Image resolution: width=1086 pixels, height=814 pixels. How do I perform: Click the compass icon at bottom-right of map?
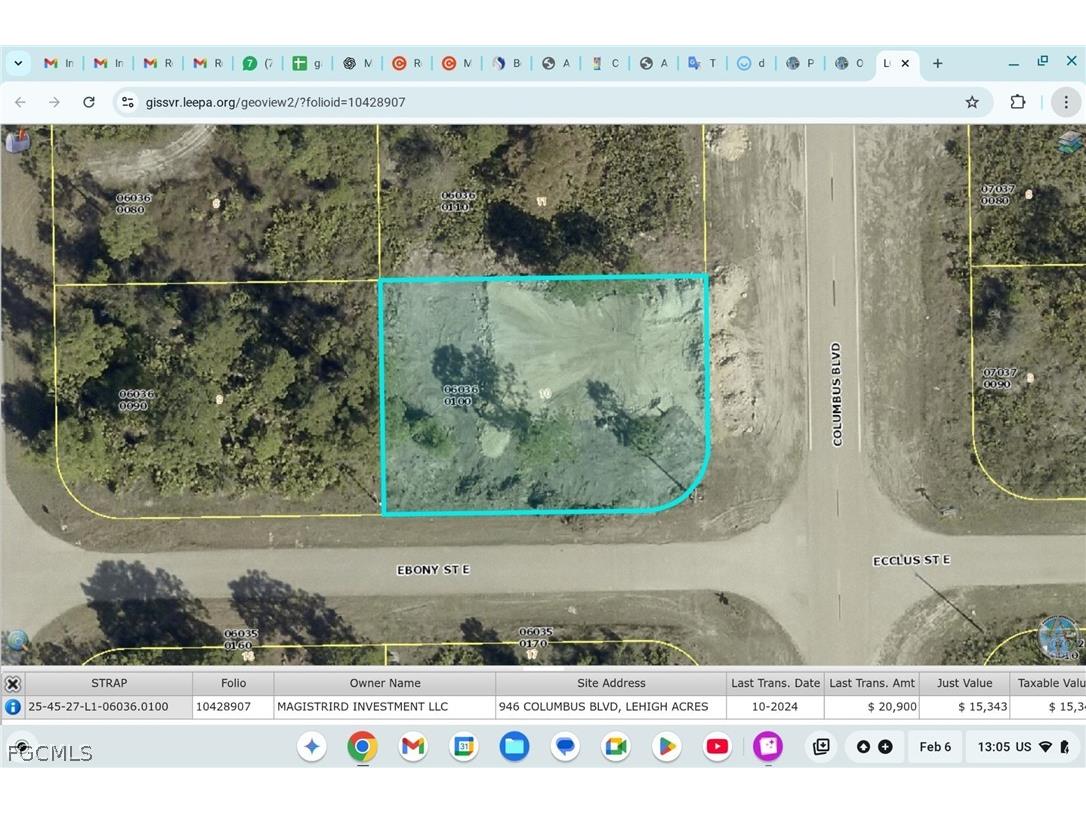(1059, 638)
